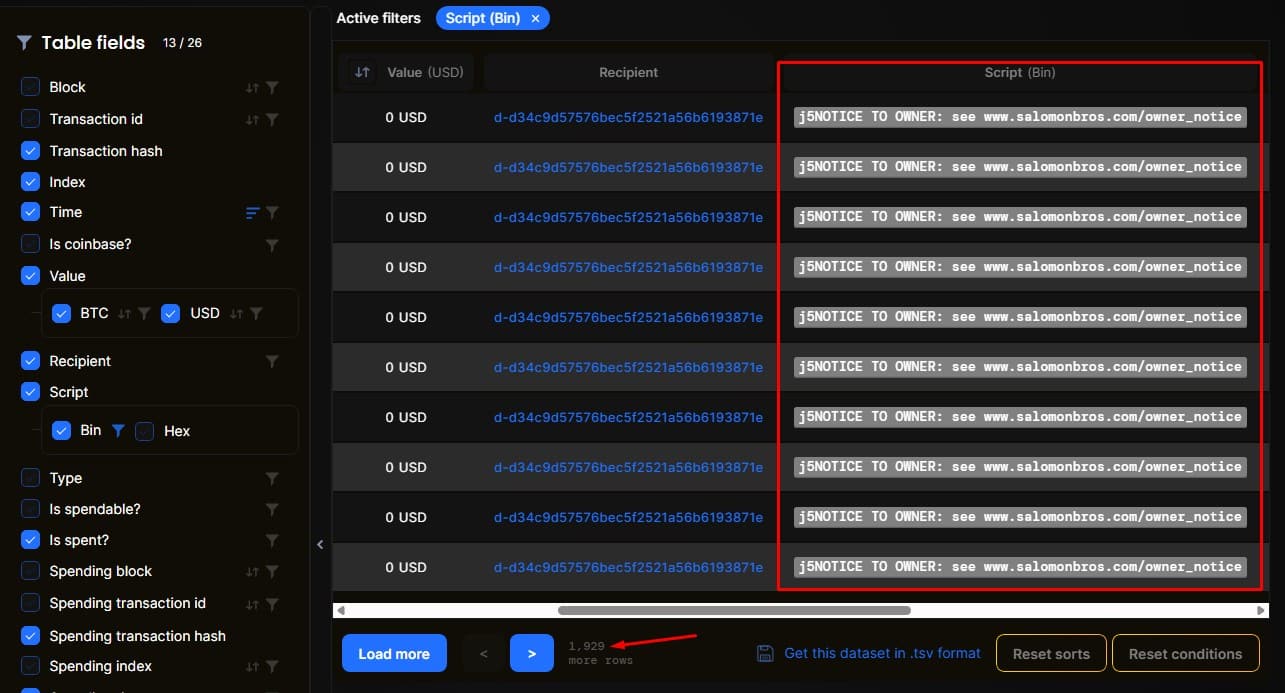The image size is (1285, 693).
Task: Enable the Type field checkbox
Action: pyautogui.click(x=30, y=478)
